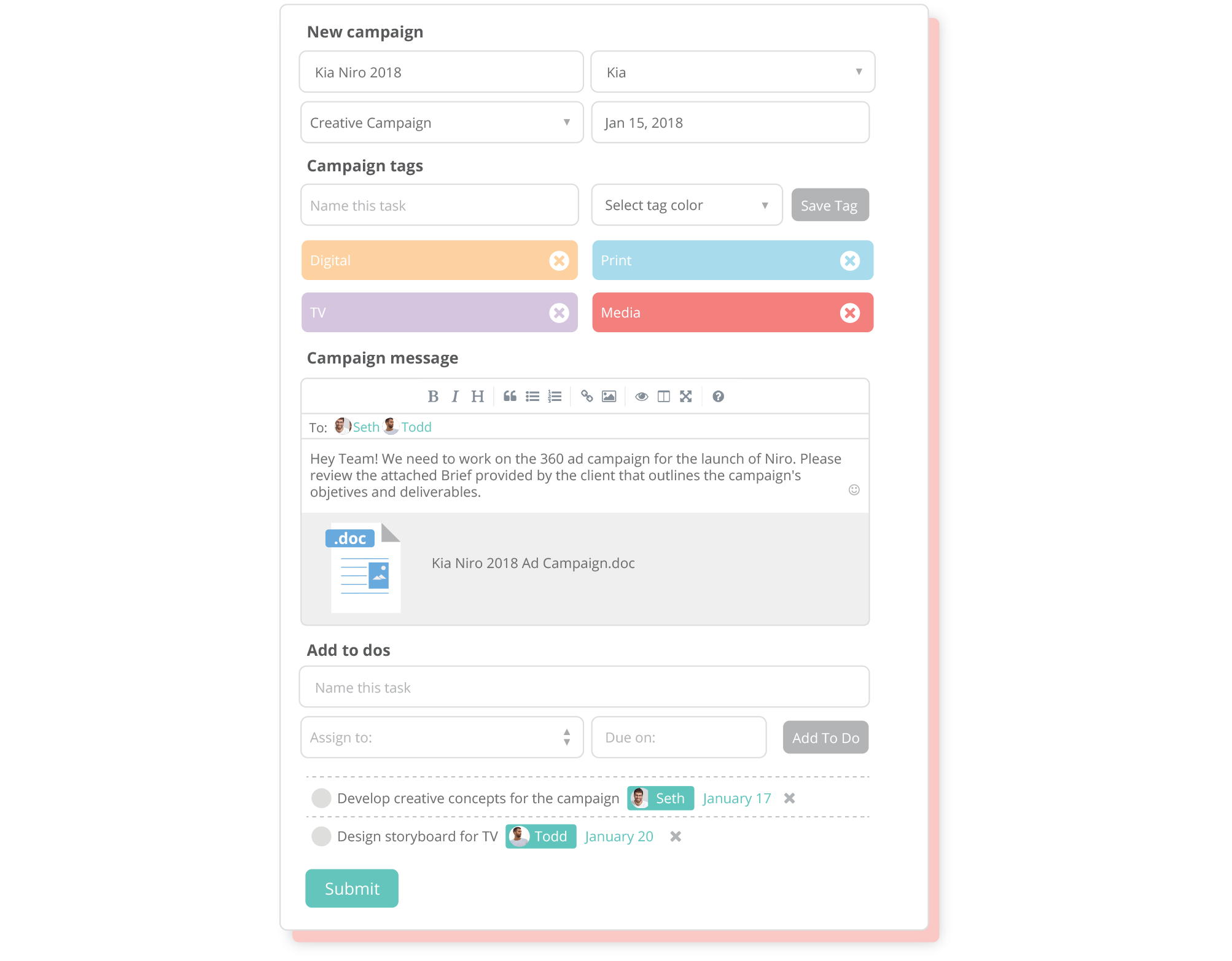This screenshot has height=961, width=1232.
Task: Click the Heading formatting icon
Action: click(478, 396)
